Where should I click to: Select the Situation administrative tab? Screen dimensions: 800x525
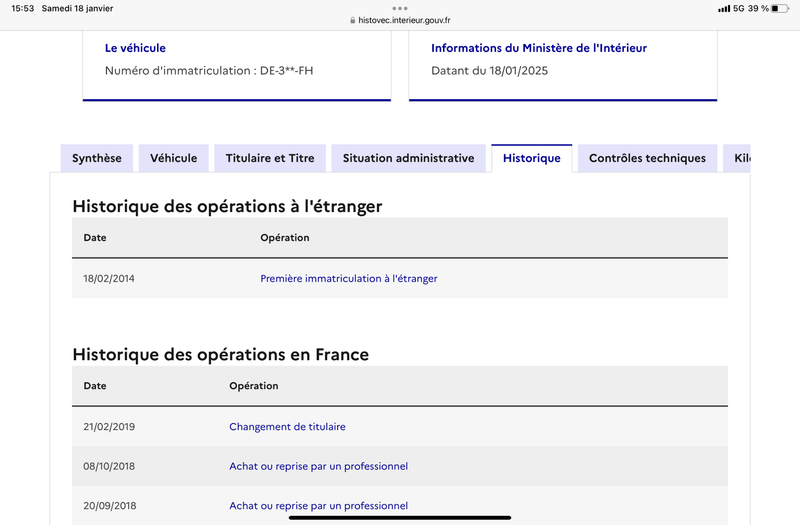(408, 158)
